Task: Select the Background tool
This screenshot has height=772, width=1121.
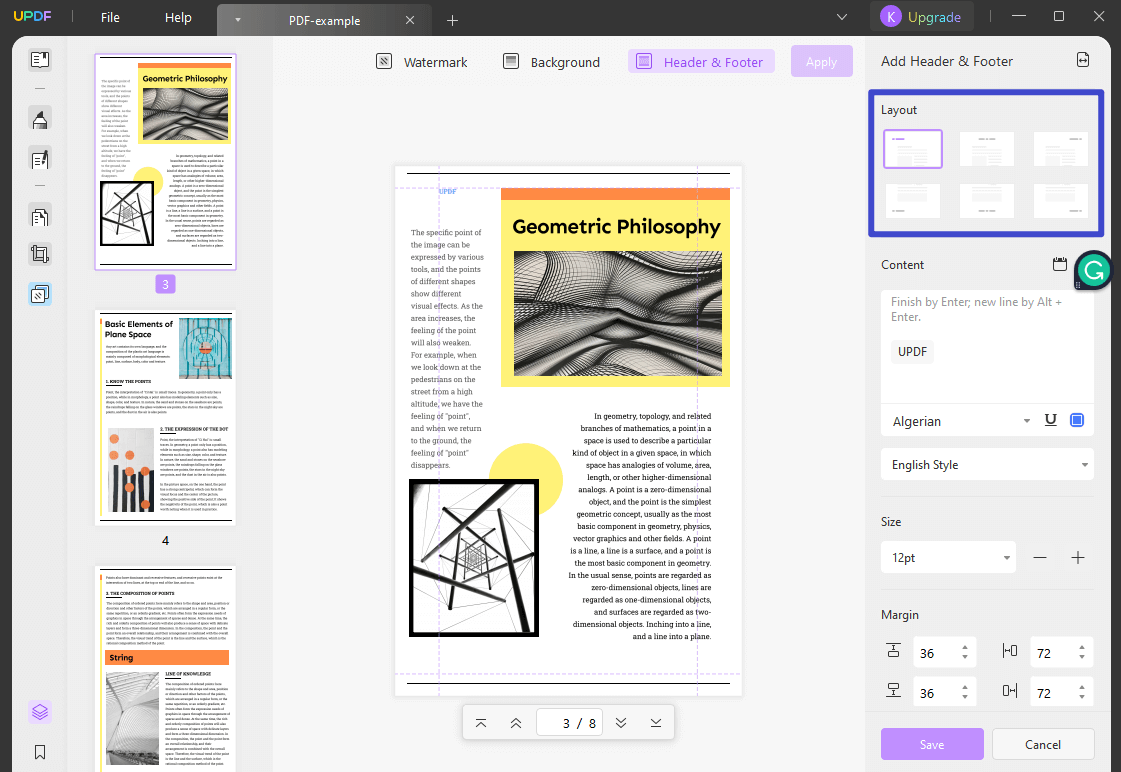Action: pyautogui.click(x=550, y=61)
